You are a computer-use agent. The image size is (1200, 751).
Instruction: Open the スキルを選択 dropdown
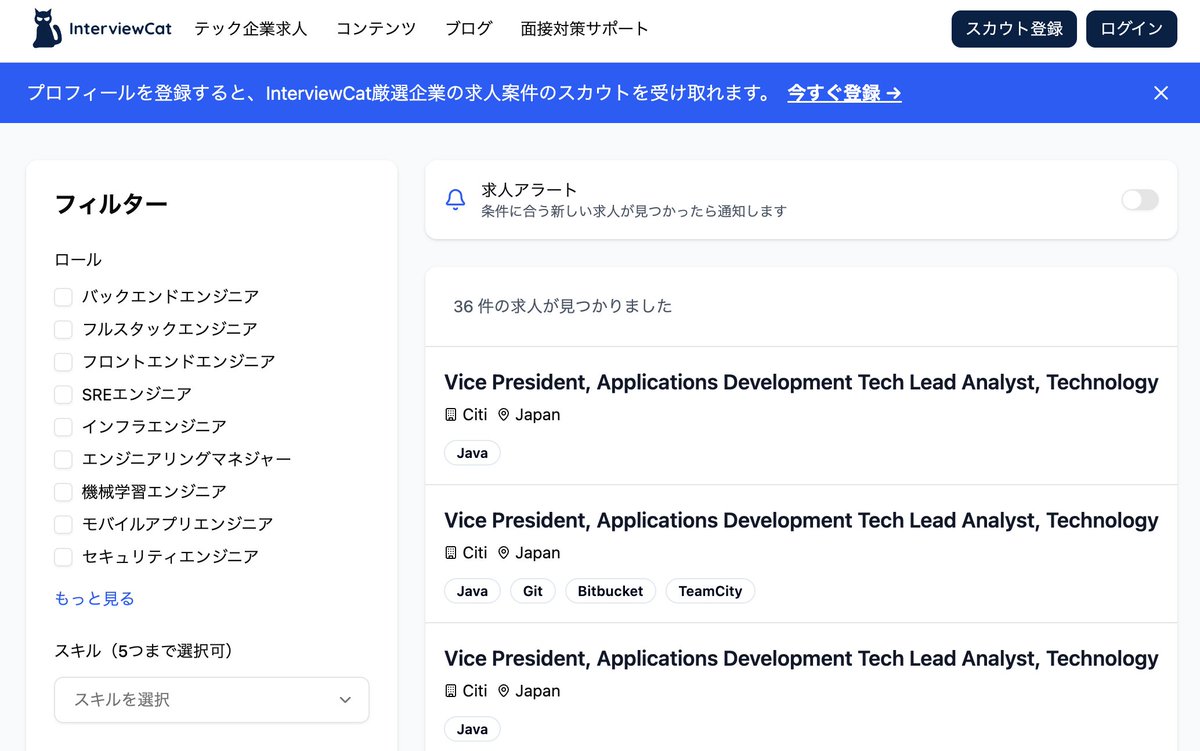[211, 700]
